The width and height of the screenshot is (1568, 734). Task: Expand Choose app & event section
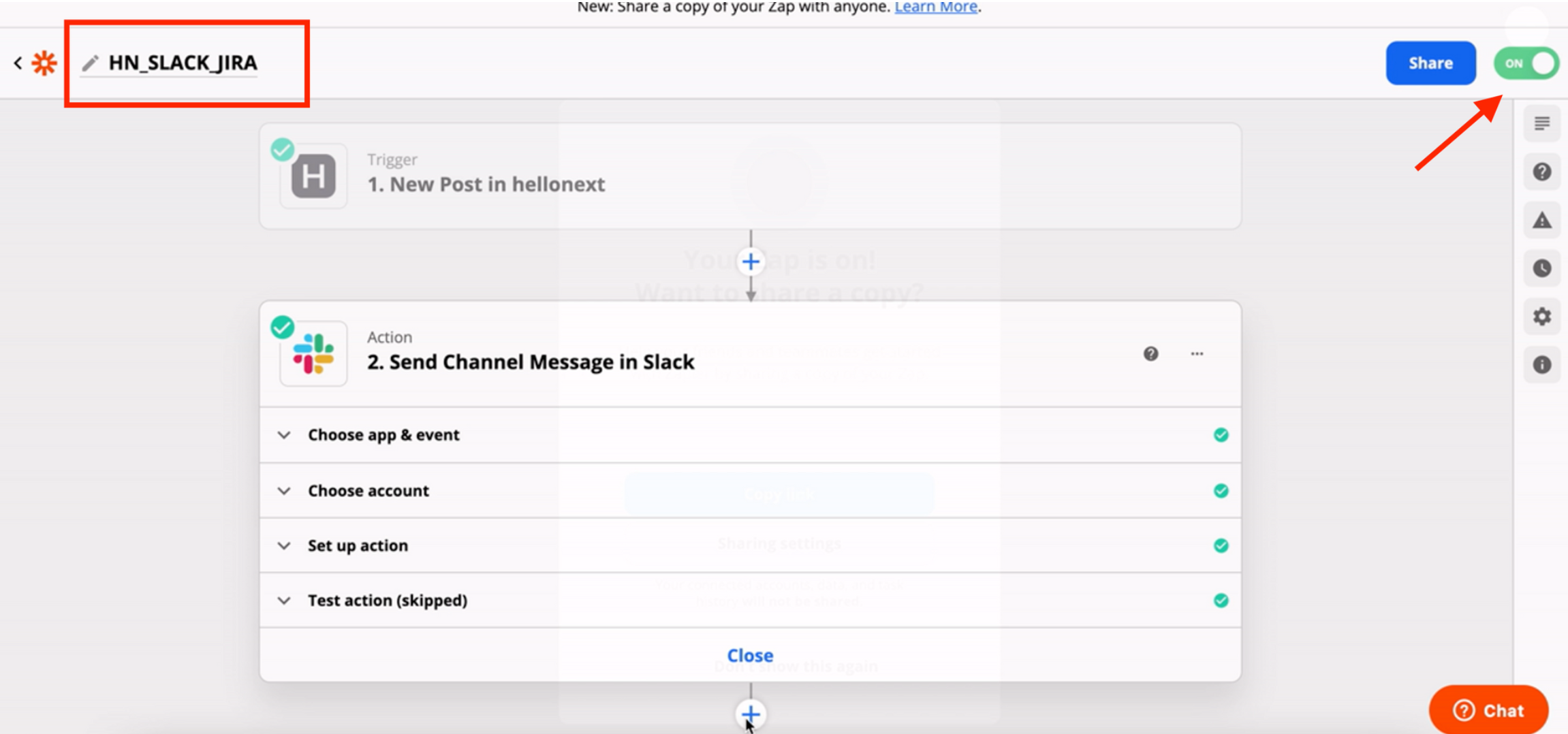(750, 435)
